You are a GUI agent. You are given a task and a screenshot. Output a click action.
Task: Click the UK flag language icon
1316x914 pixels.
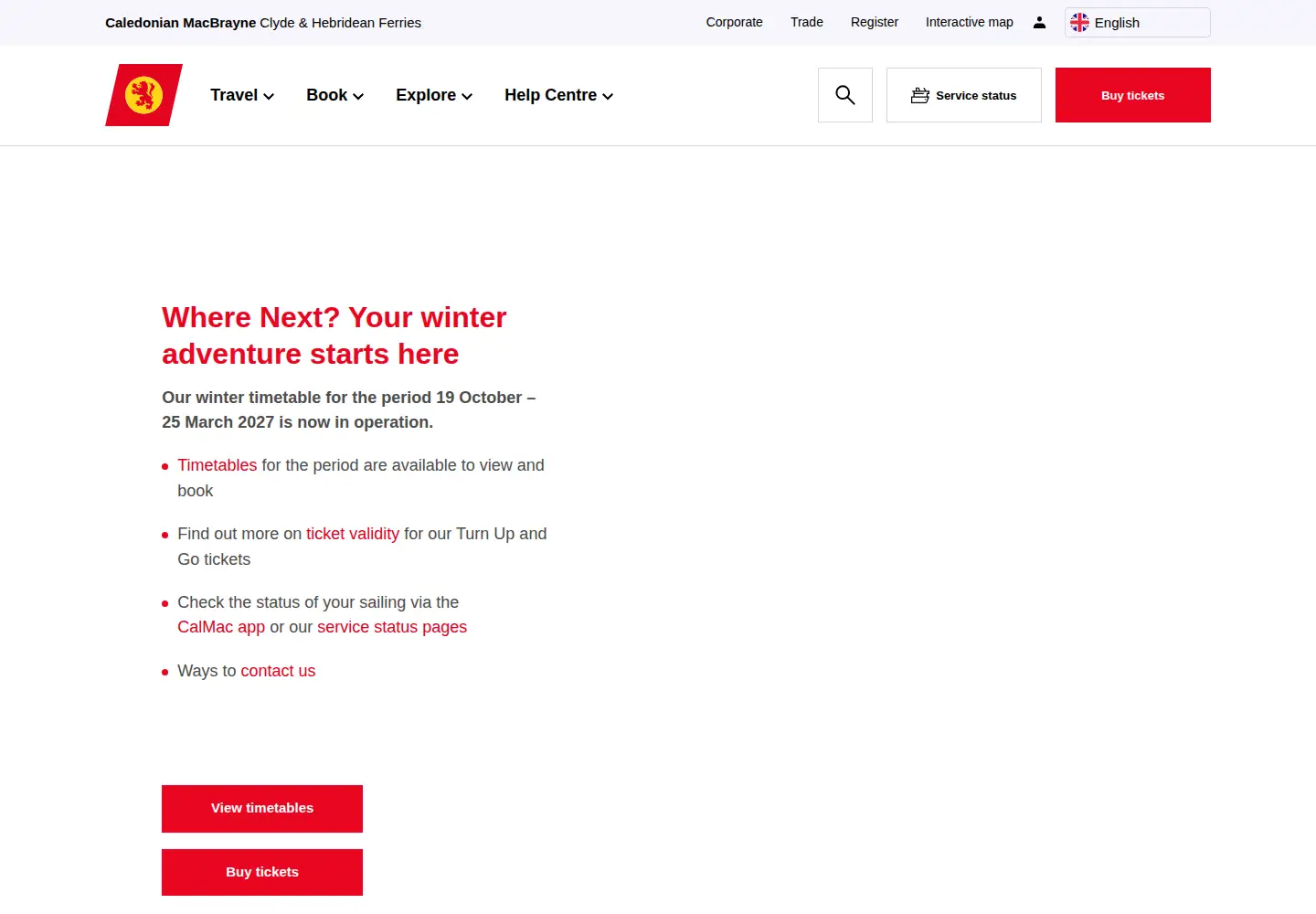1080,23
